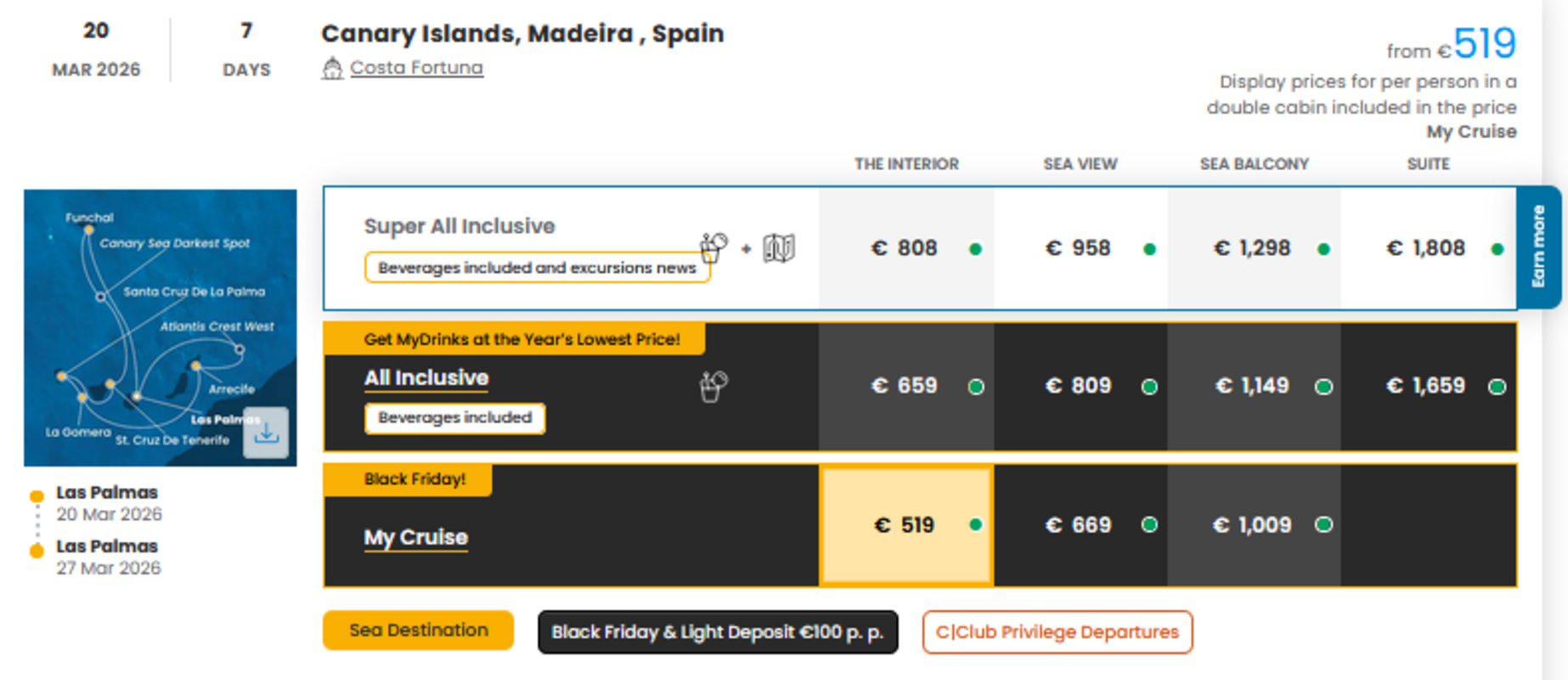Click the drinks icon in Super All Inclusive row

713,247
